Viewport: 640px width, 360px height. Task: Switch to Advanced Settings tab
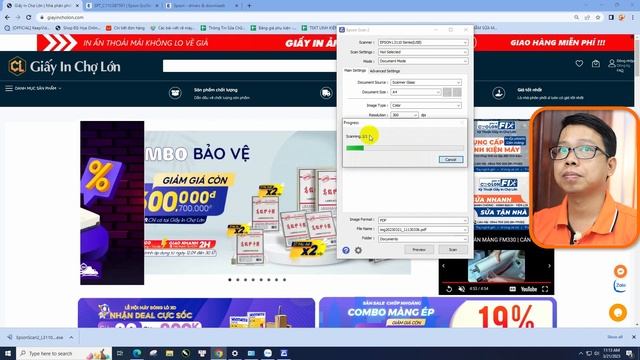[x=384, y=71]
